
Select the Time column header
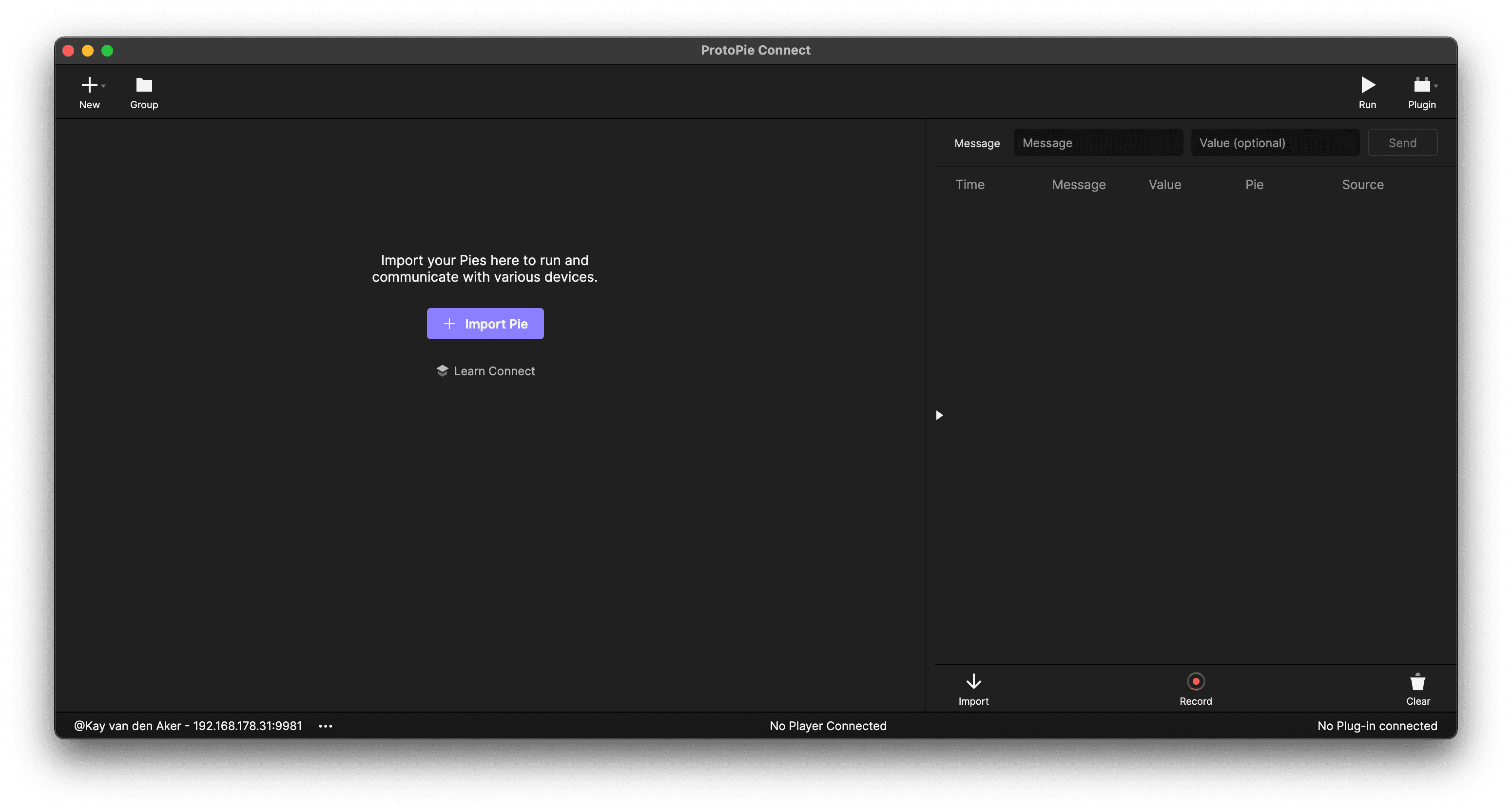coord(969,184)
